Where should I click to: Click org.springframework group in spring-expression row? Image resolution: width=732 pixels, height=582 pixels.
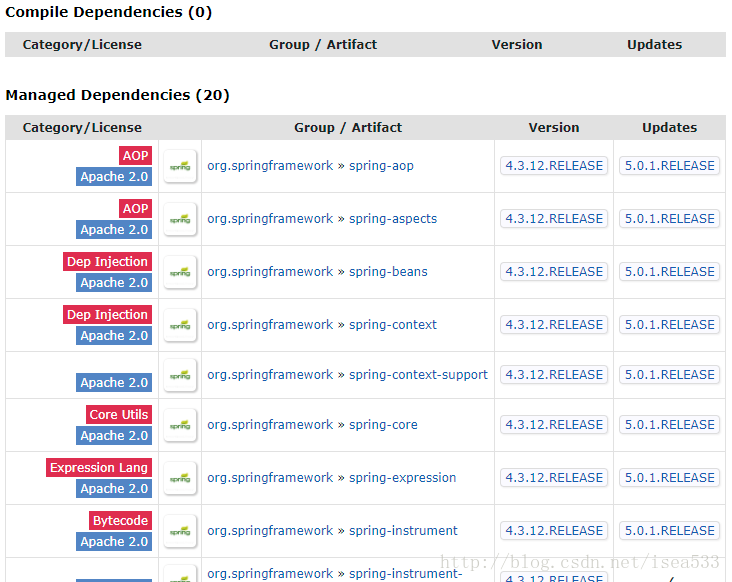pos(270,477)
